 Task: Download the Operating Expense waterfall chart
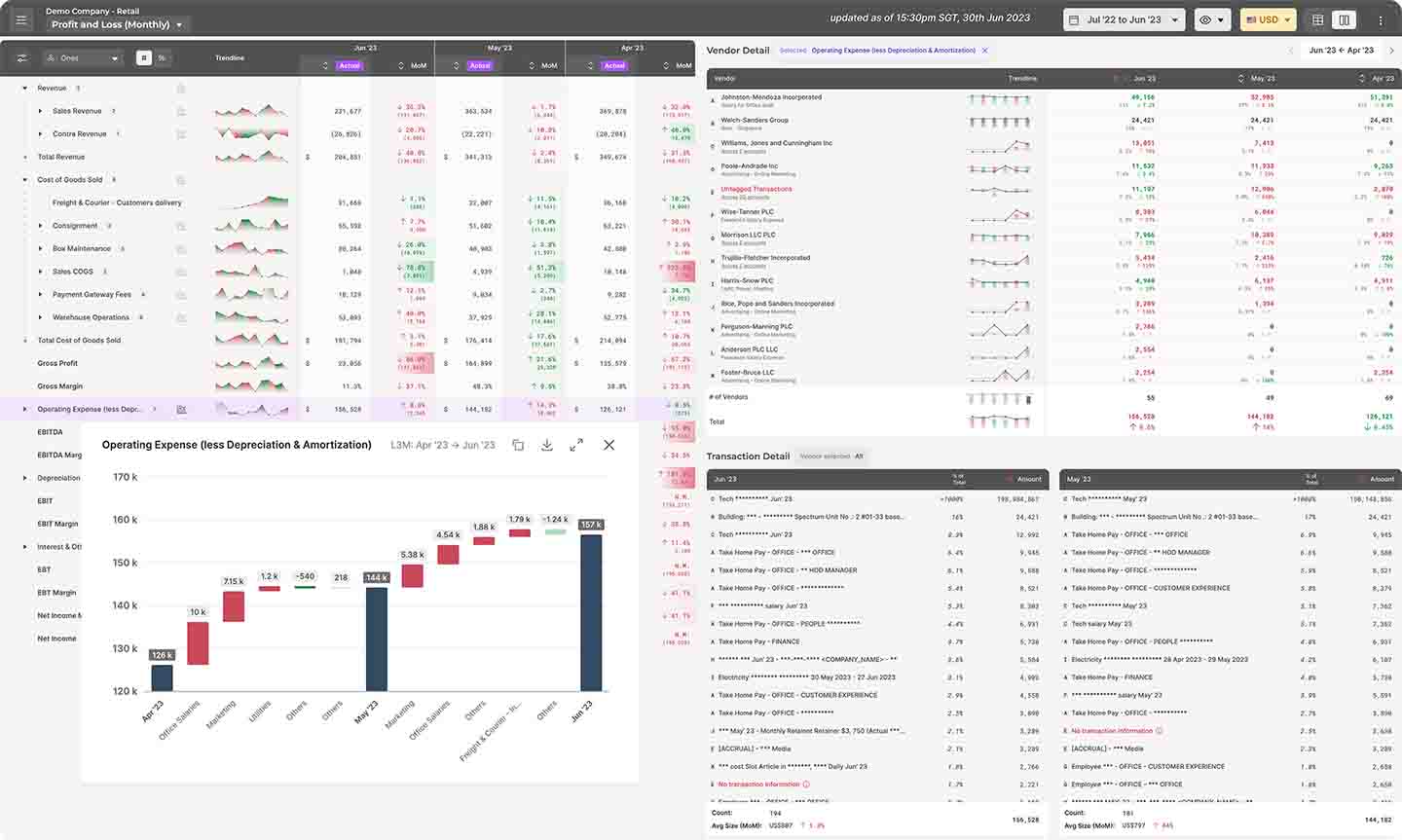click(x=547, y=445)
